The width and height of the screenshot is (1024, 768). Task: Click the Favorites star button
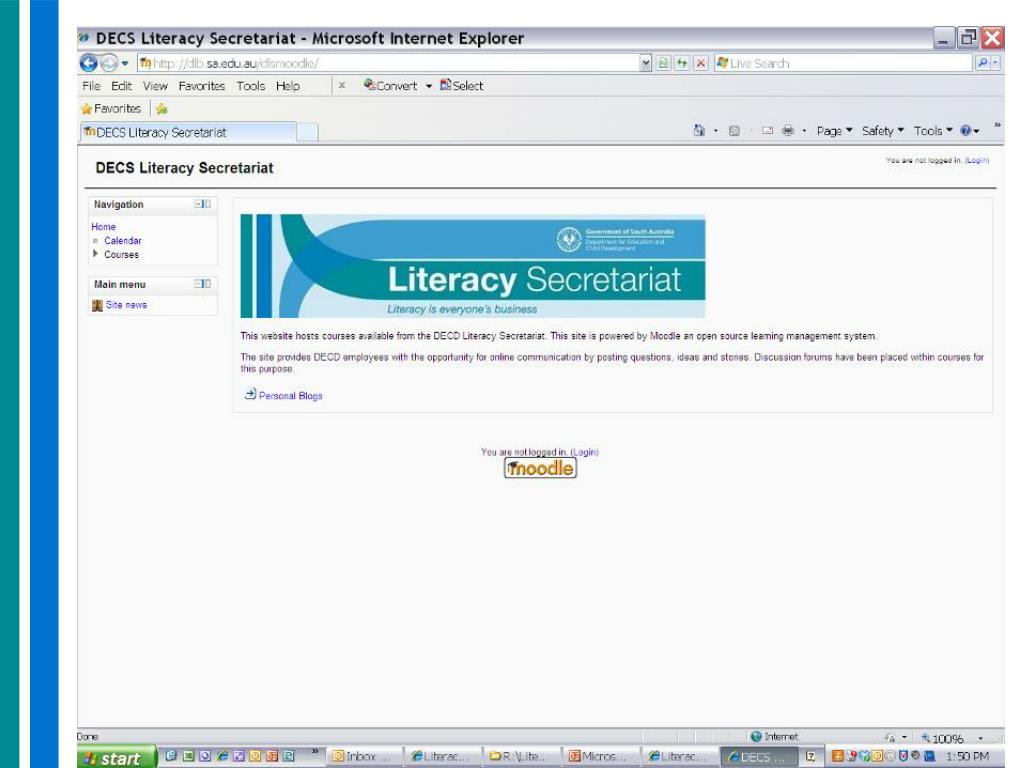tap(111, 108)
